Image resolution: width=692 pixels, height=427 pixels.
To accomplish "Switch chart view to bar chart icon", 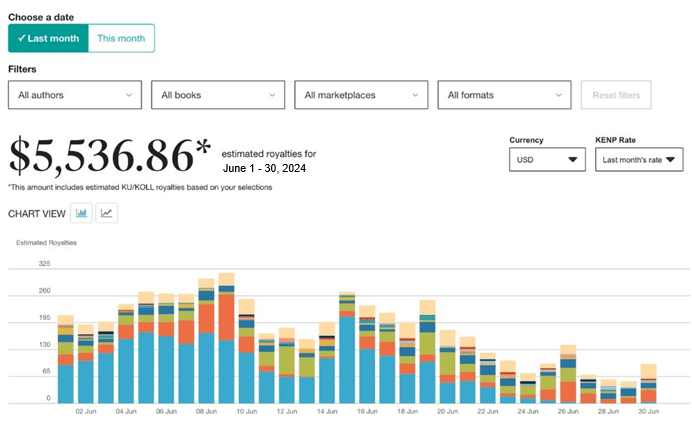I will pos(82,212).
